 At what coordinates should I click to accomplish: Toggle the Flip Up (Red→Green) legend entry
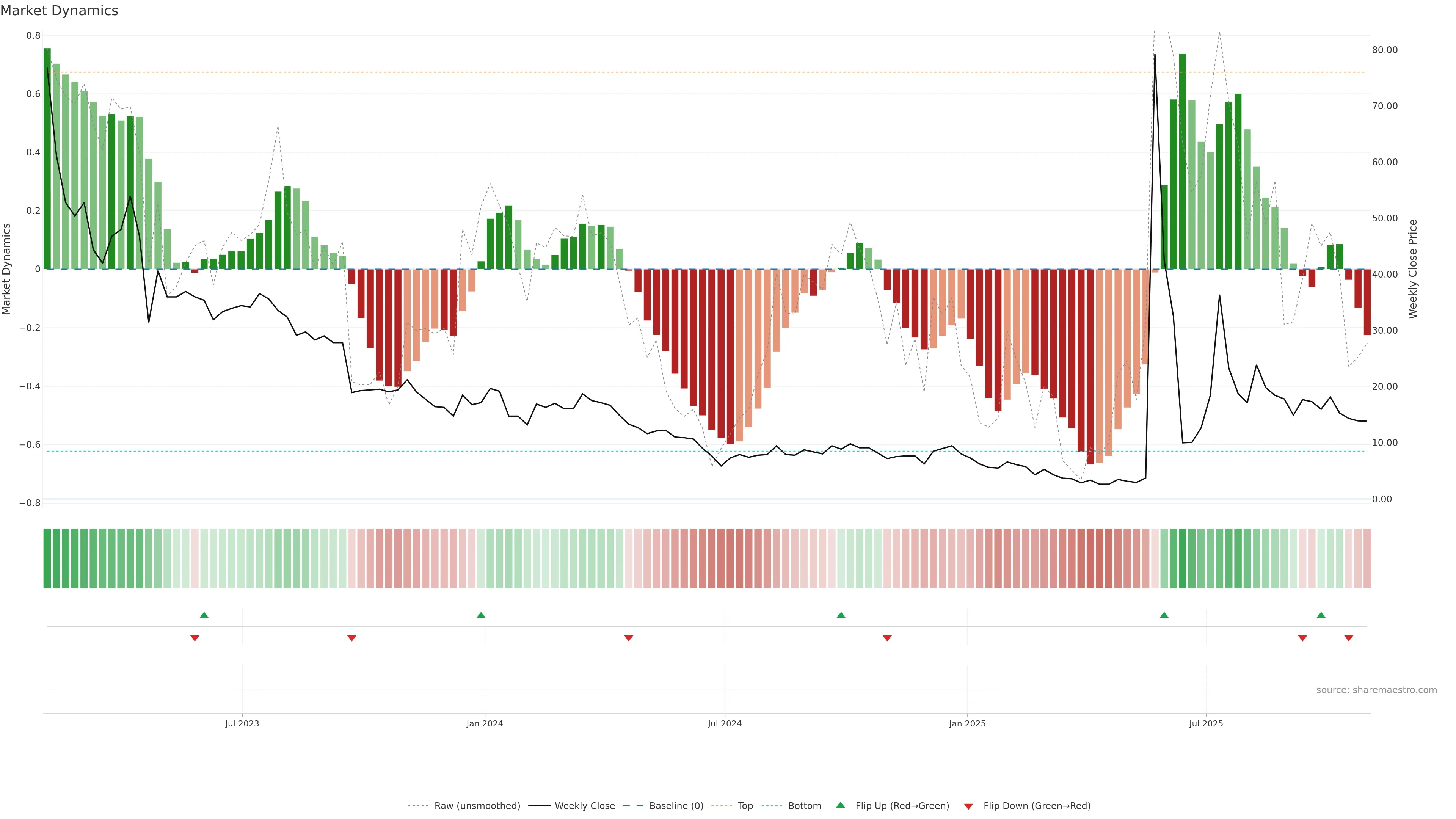tap(902, 806)
